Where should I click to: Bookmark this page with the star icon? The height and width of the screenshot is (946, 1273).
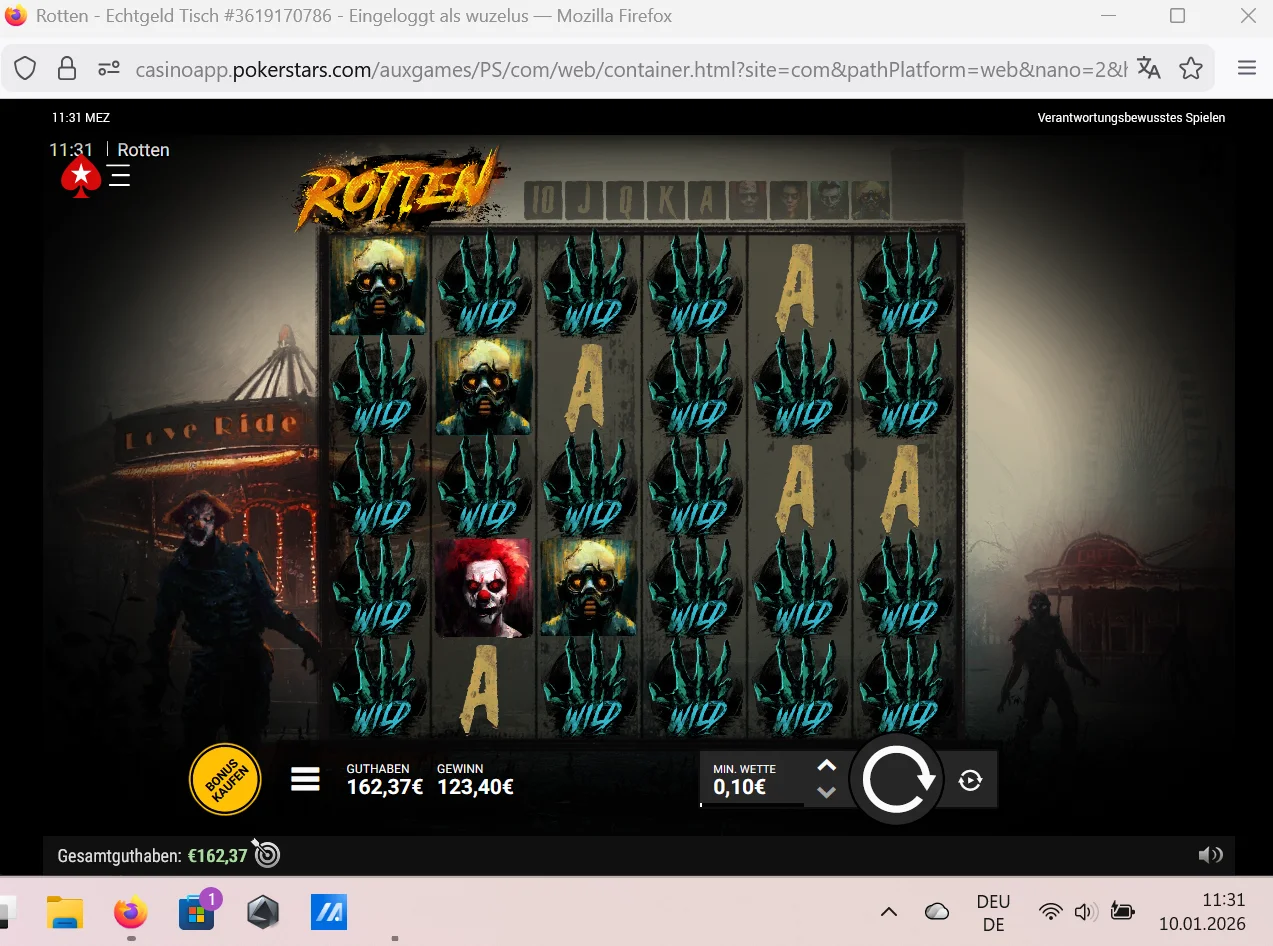1191,68
